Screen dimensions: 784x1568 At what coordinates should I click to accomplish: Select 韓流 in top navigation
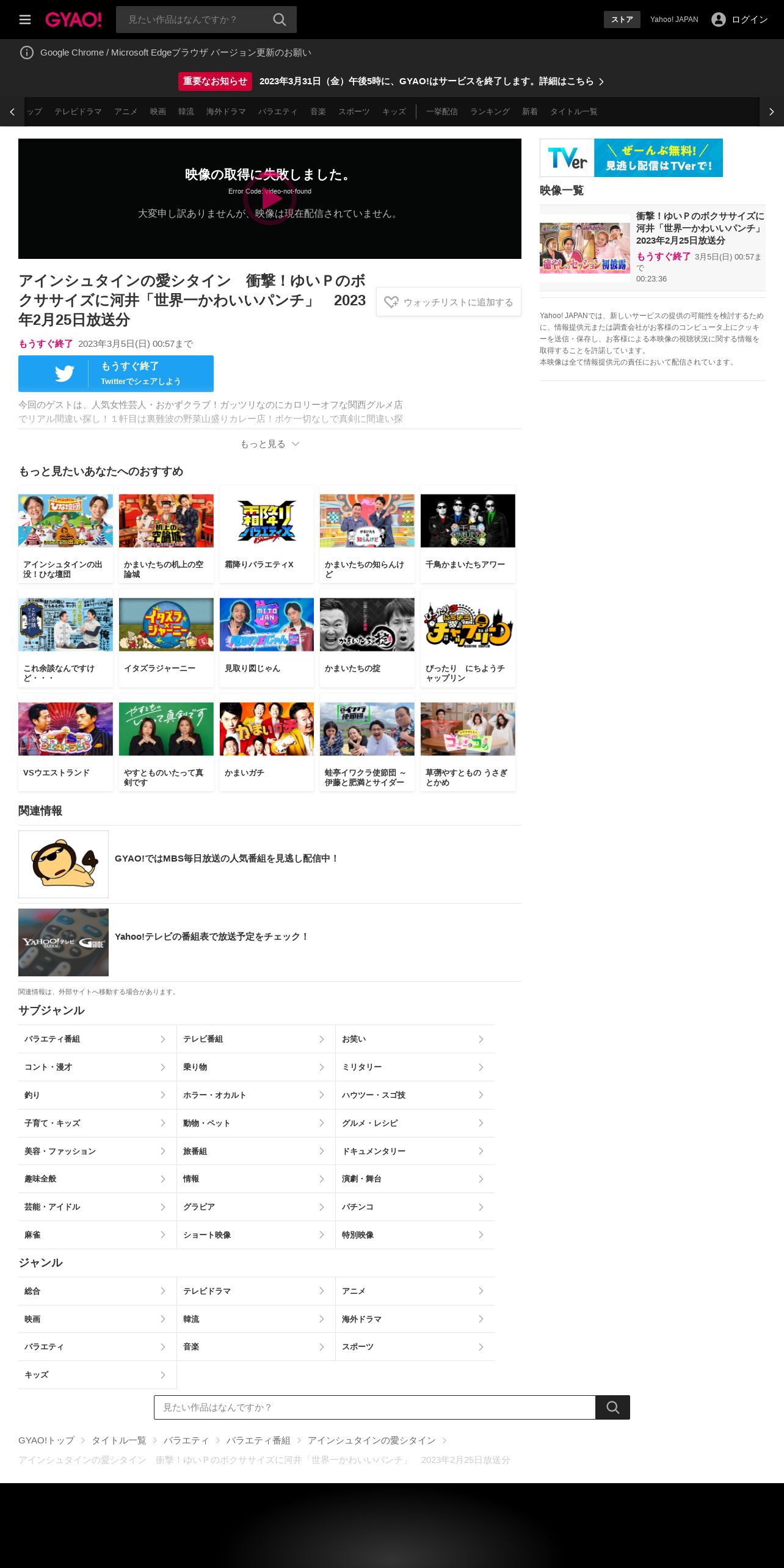tap(186, 112)
